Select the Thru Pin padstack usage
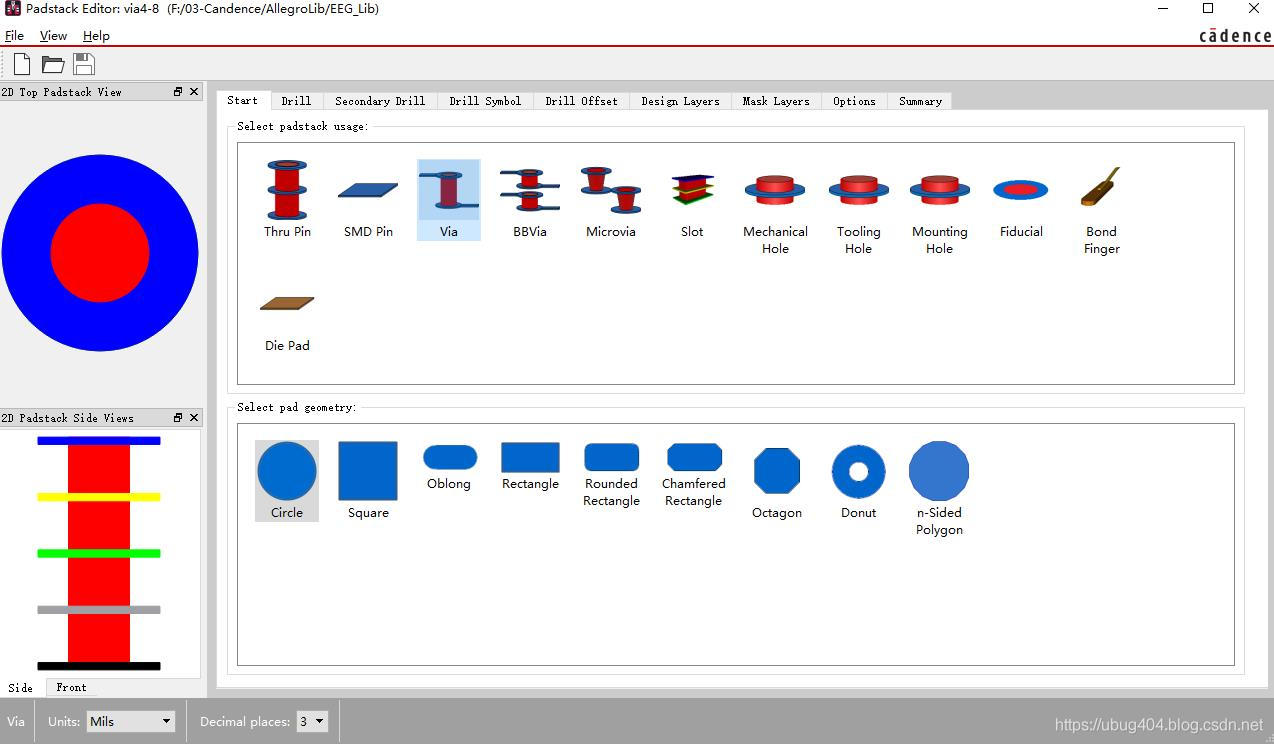Viewport: 1274px width, 744px height. (x=287, y=200)
